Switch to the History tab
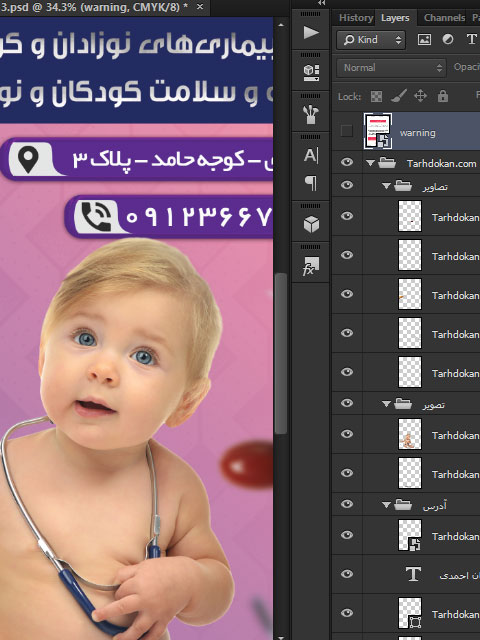The width and height of the screenshot is (480, 640). tap(356, 18)
